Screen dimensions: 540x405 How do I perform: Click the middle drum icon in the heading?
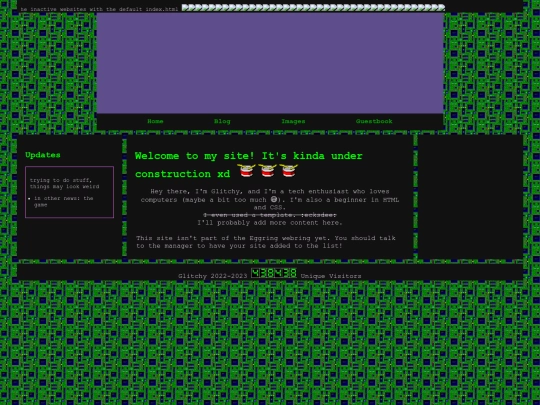[x=268, y=170]
